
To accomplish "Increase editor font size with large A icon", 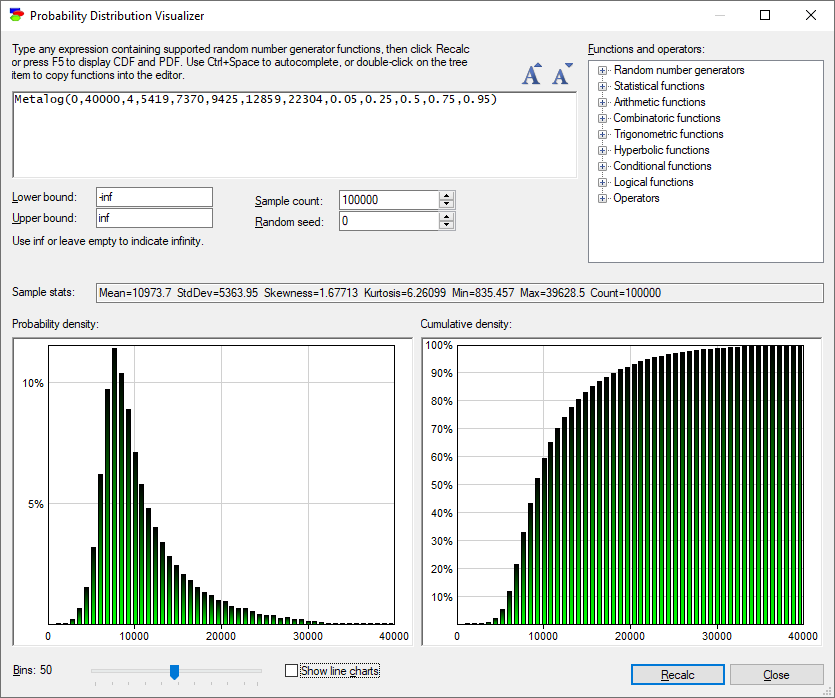I will [x=531, y=74].
